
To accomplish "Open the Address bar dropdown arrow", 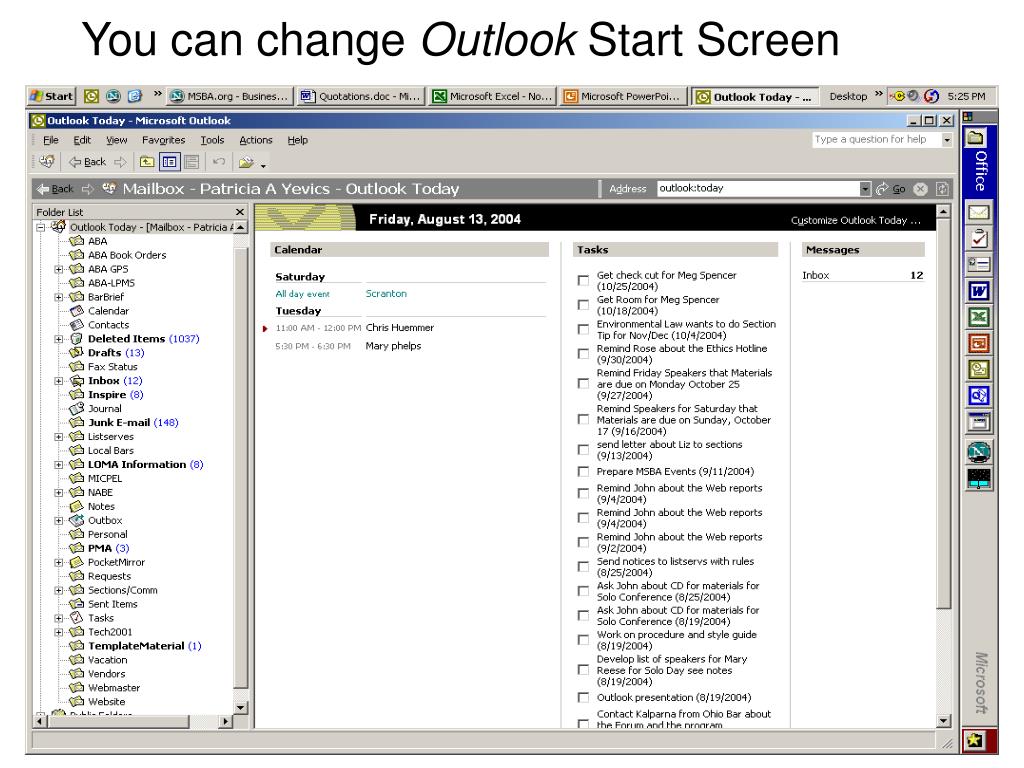I will (865, 189).
